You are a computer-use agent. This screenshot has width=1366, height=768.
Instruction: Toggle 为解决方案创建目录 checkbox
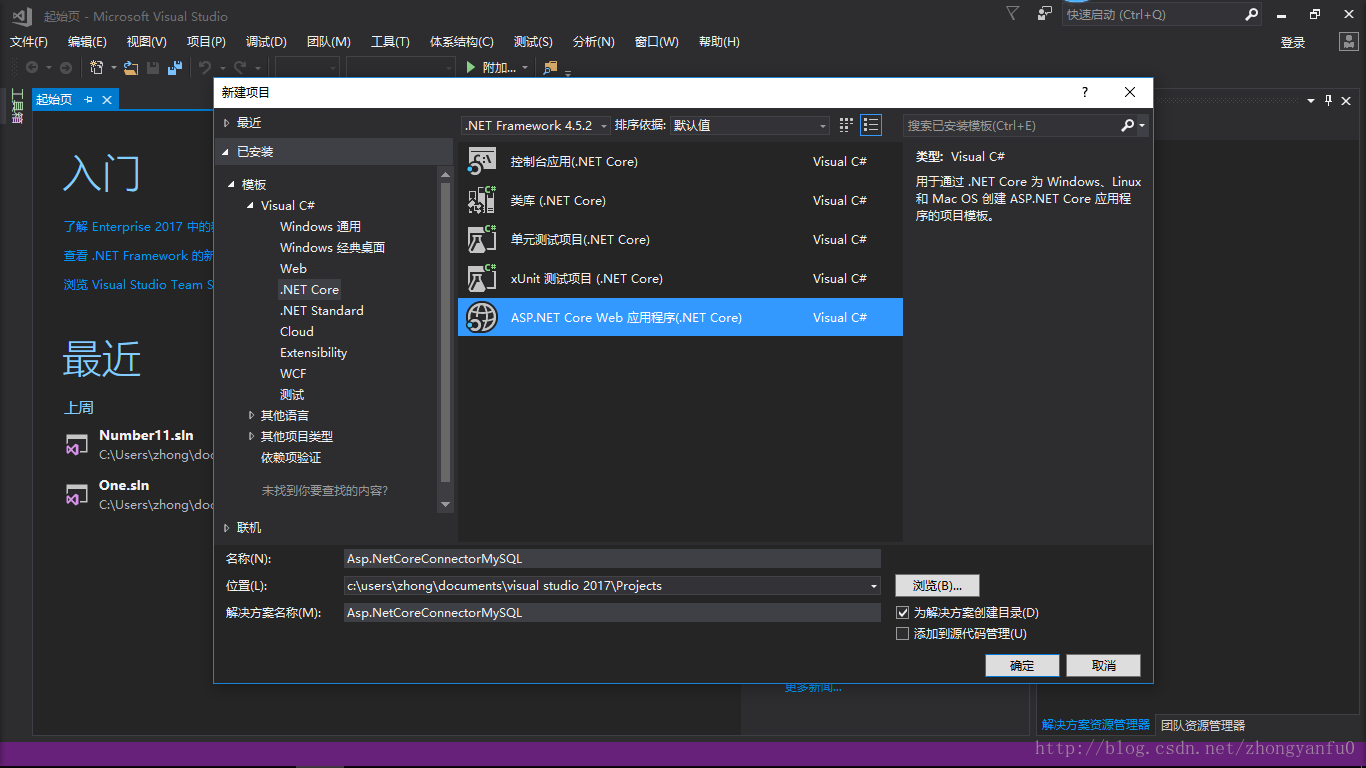[x=903, y=612]
